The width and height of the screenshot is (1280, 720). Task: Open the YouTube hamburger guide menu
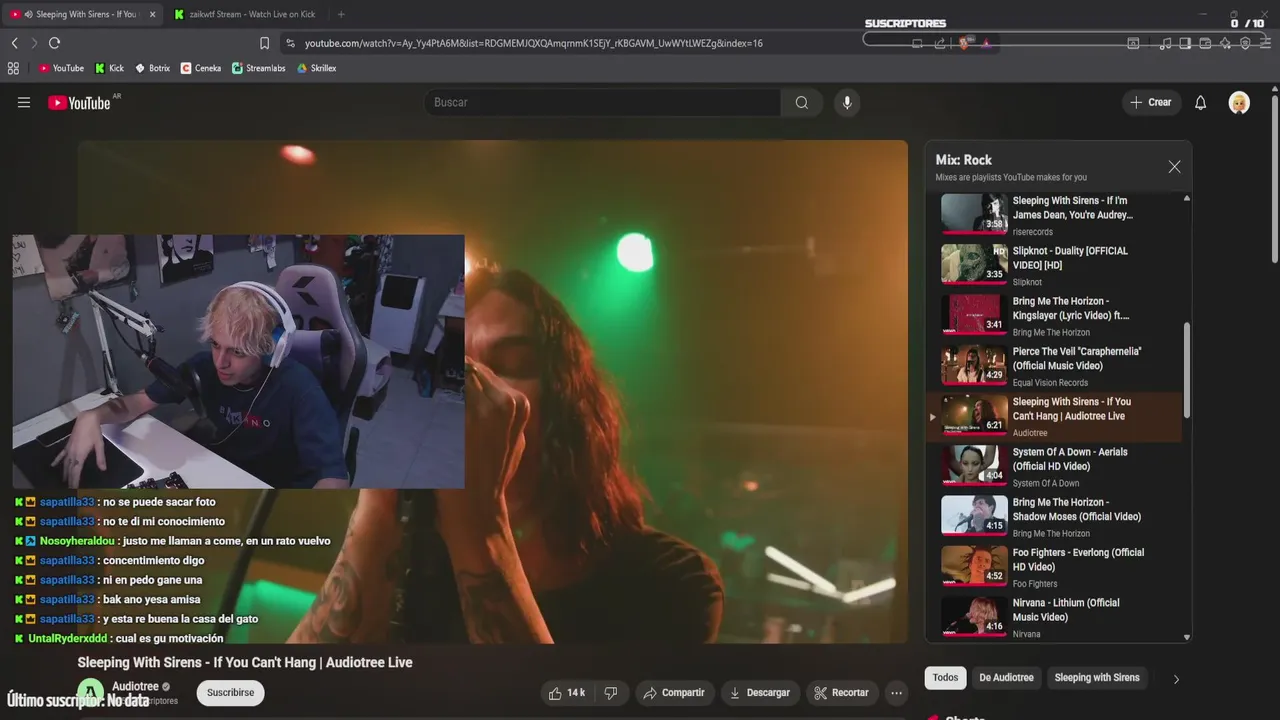pyautogui.click(x=24, y=102)
